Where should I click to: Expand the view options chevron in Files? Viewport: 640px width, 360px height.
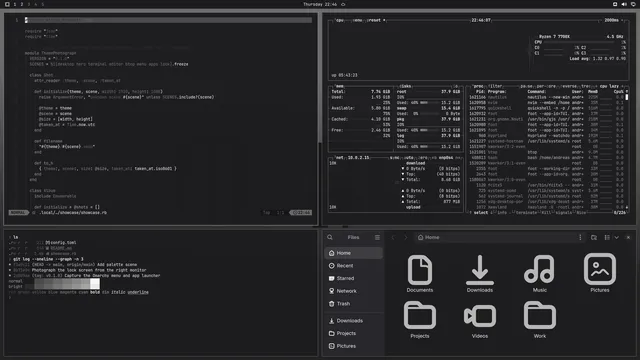pos(616,237)
